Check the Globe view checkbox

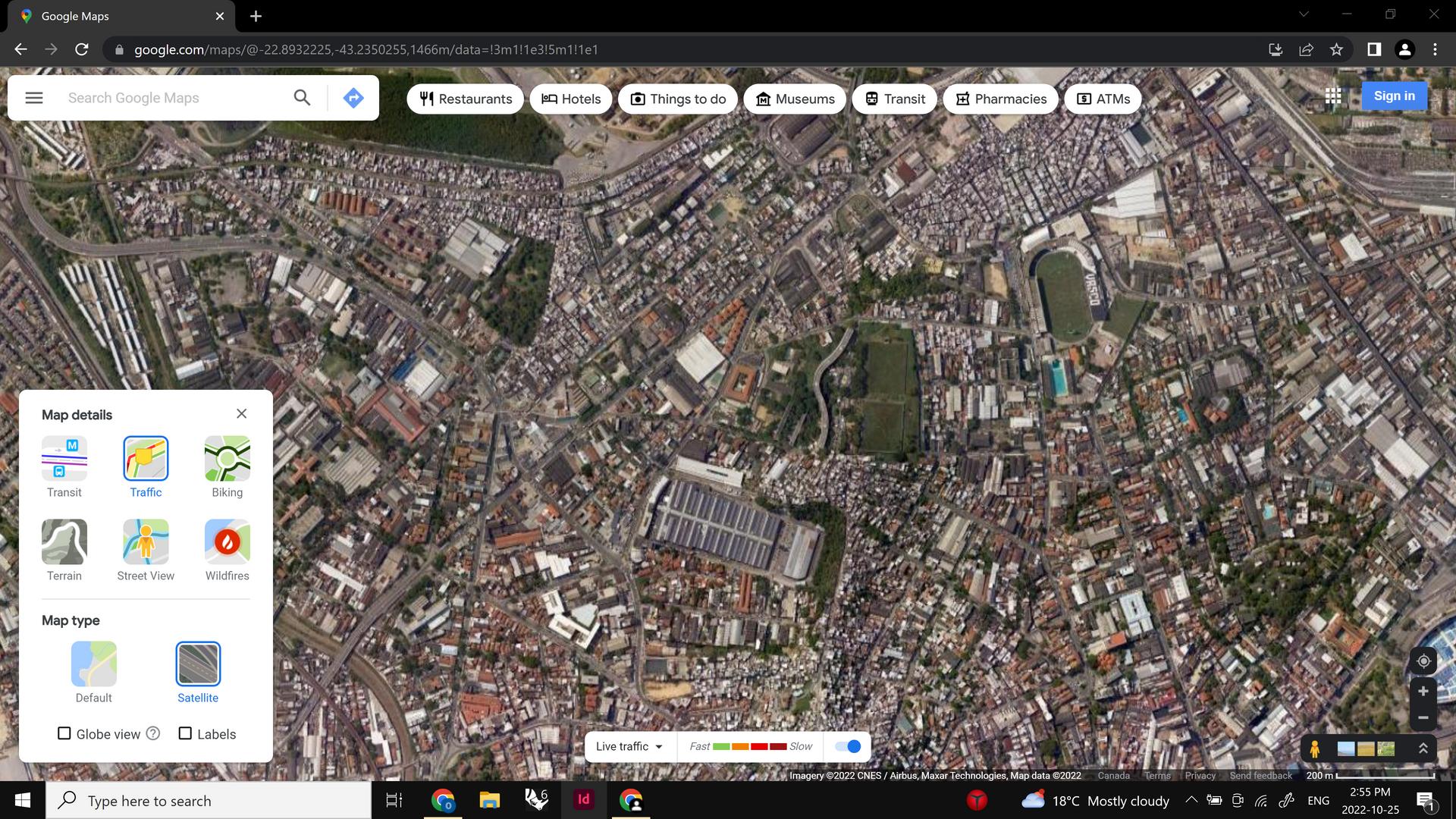[64, 733]
